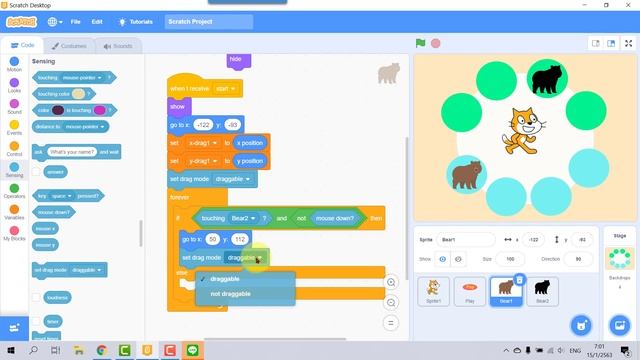Open File Explorer from the taskbar
640x360 pixels.
79,350
